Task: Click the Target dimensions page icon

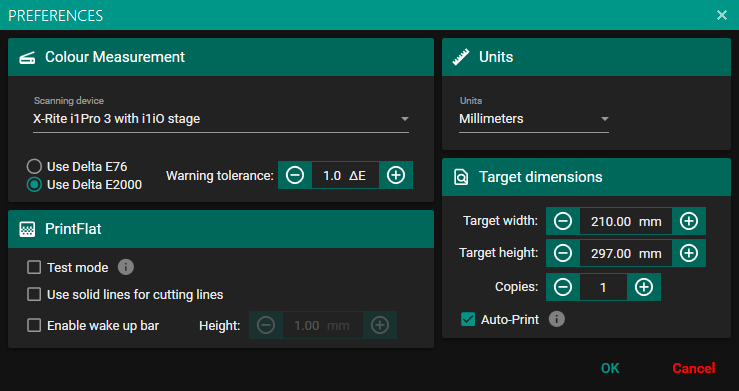Action: pos(461,177)
